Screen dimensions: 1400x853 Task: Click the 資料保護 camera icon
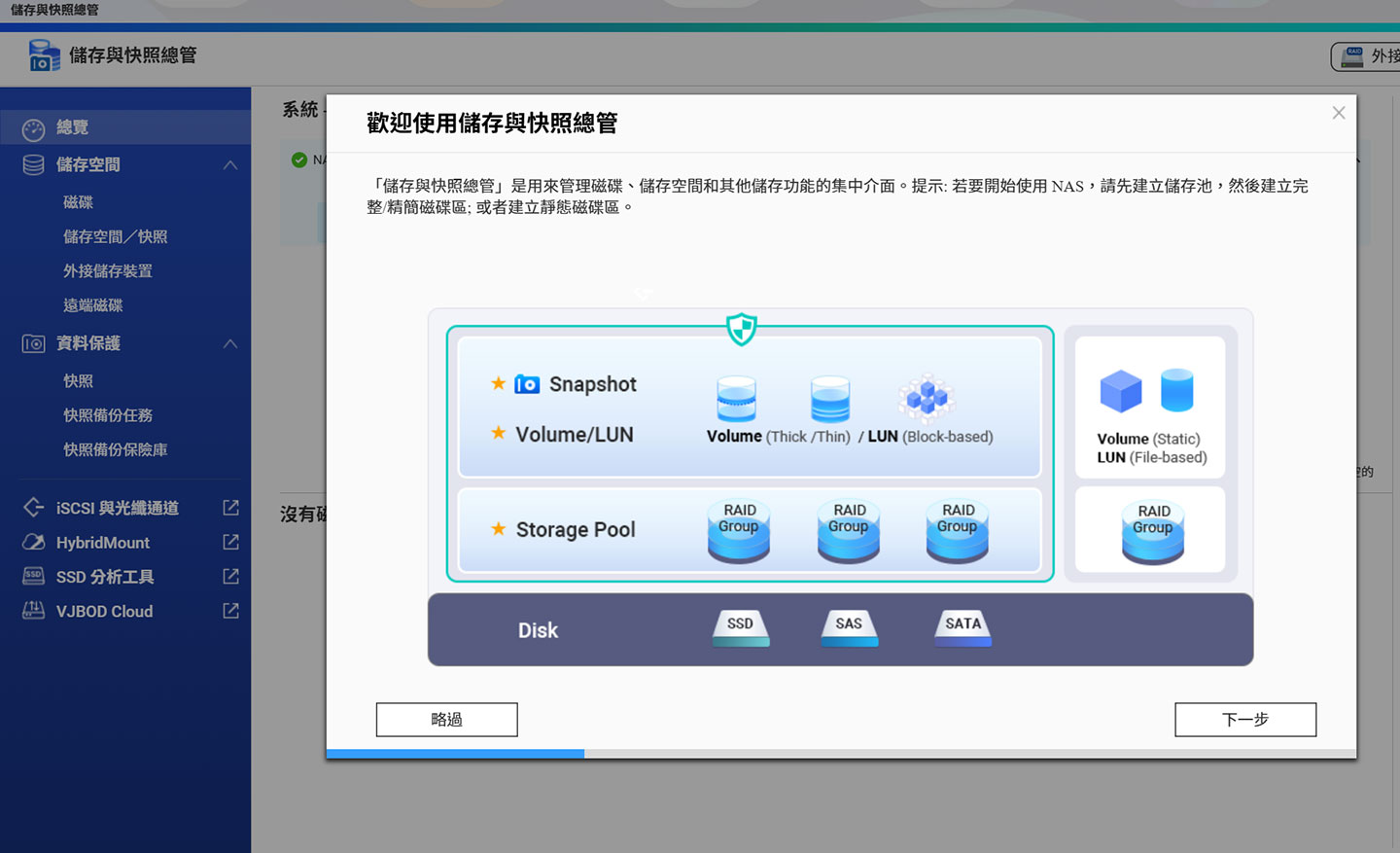coord(33,343)
